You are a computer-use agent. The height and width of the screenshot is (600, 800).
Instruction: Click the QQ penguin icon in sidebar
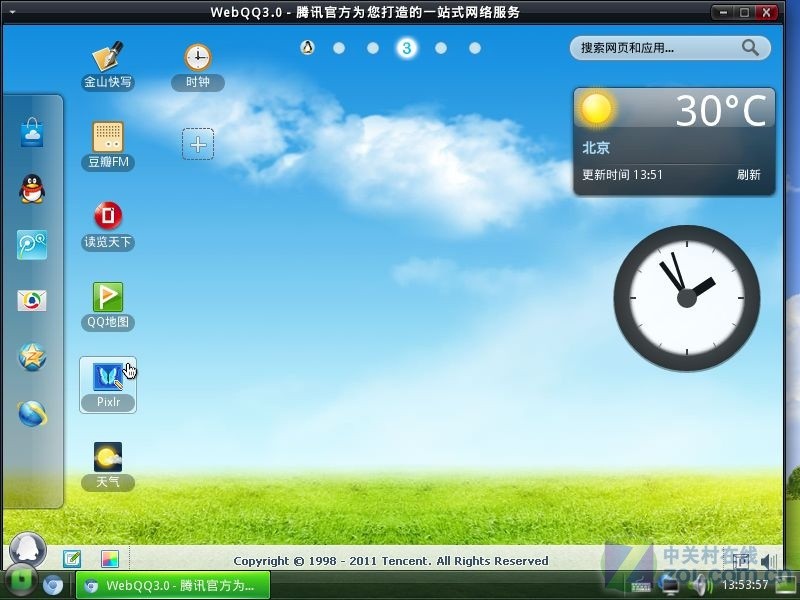[32, 189]
